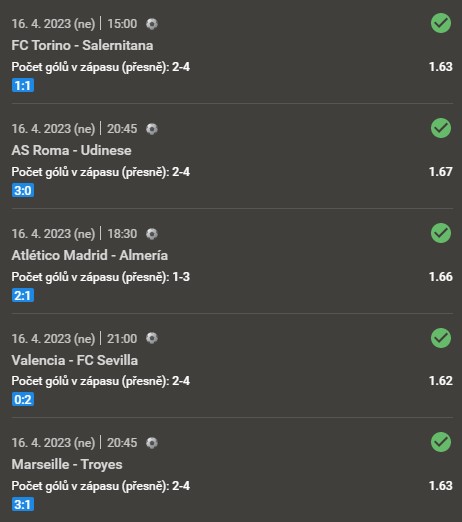Click the 1.67 odds value

[441, 172]
